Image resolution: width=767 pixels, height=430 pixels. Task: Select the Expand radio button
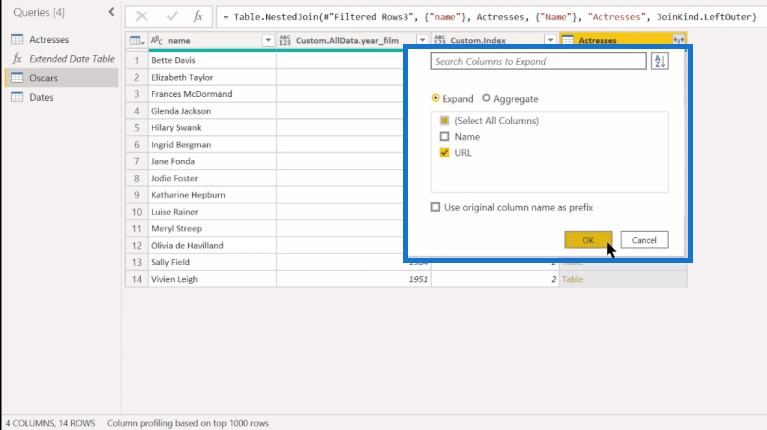coord(435,98)
